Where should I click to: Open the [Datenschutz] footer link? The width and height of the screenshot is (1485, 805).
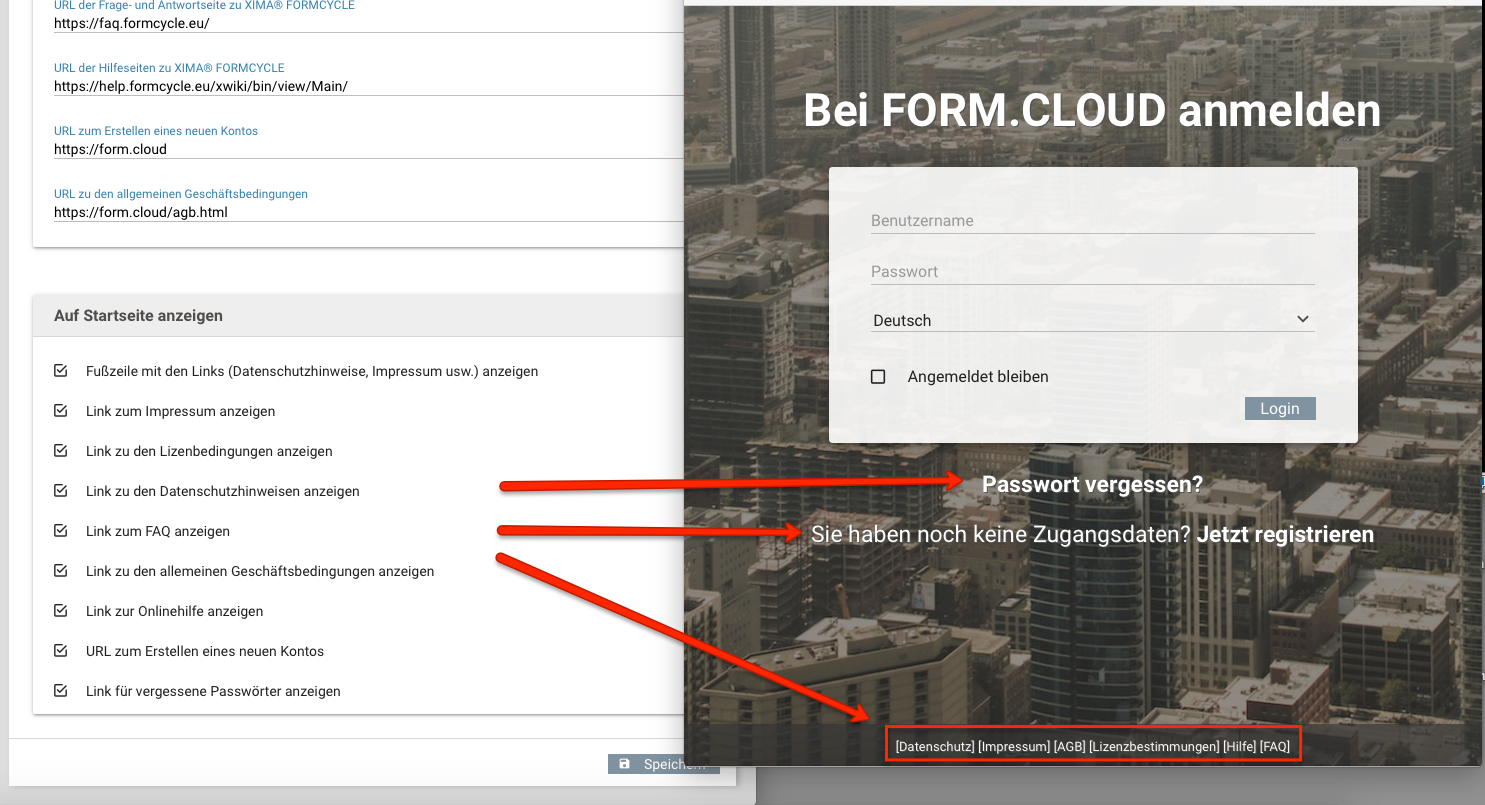click(x=935, y=747)
